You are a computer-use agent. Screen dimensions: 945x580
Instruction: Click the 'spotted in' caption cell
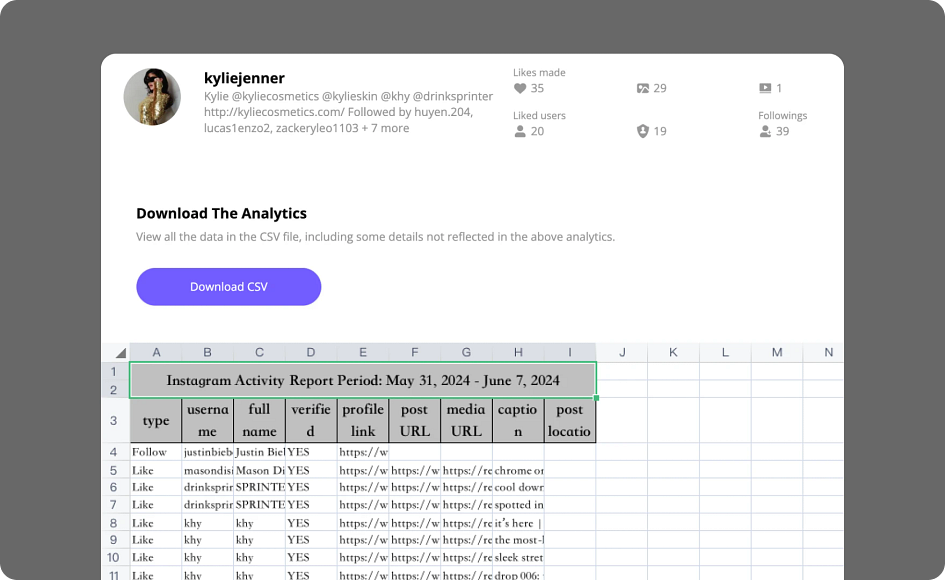[518, 505]
